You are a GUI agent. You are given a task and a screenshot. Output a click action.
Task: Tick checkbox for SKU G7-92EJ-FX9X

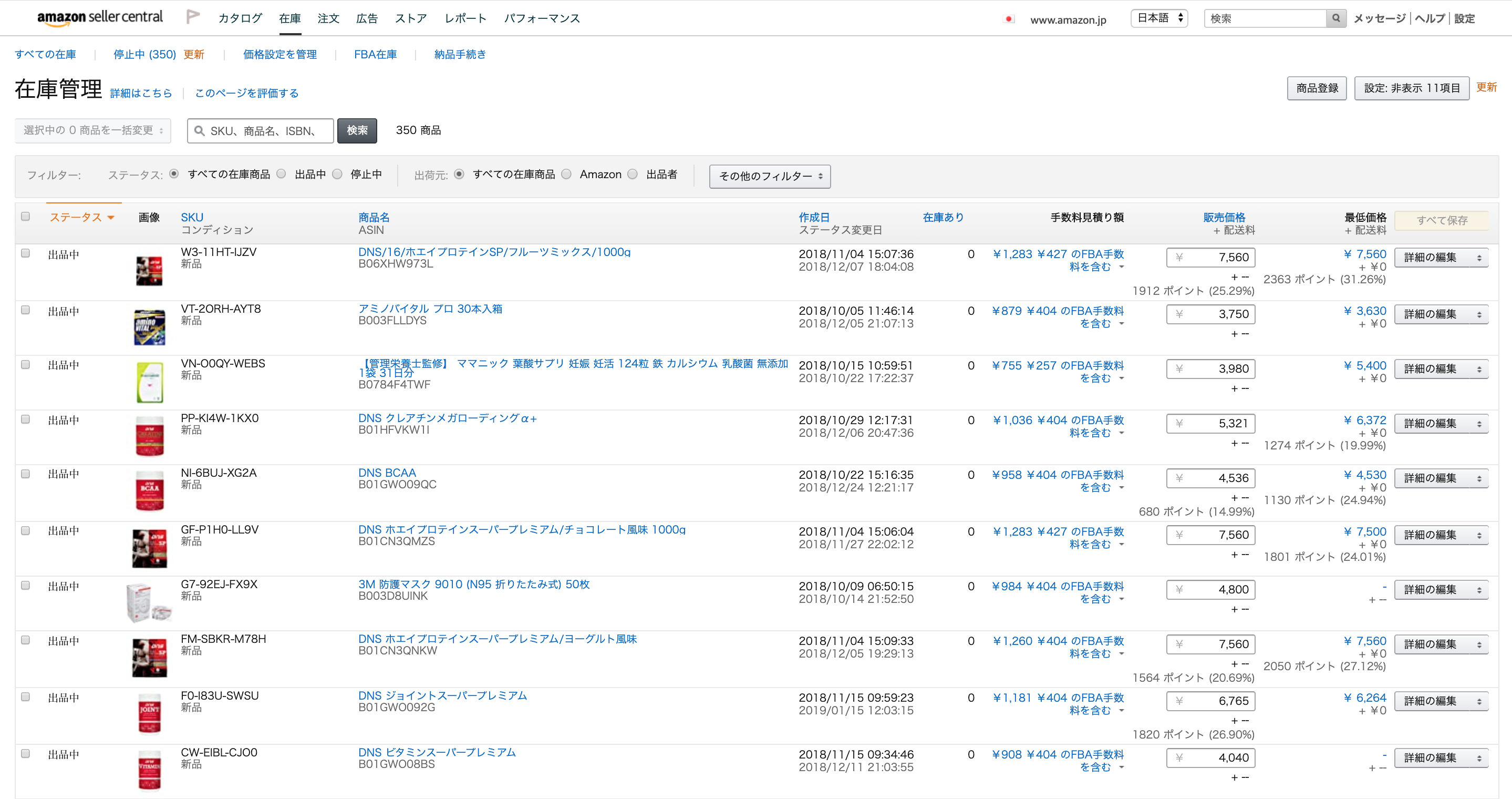click(x=25, y=585)
